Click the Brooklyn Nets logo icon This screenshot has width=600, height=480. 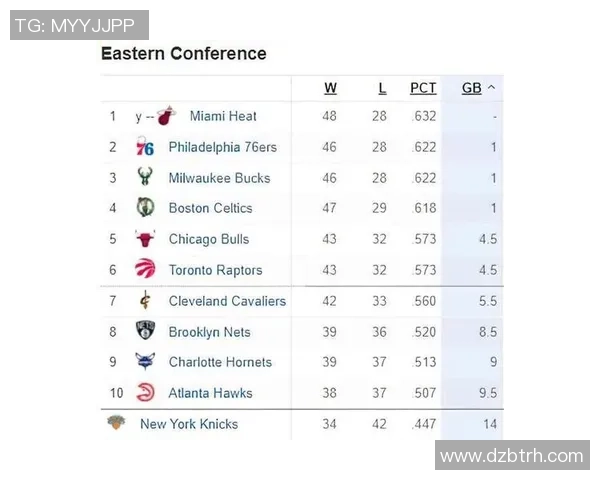(x=145, y=331)
